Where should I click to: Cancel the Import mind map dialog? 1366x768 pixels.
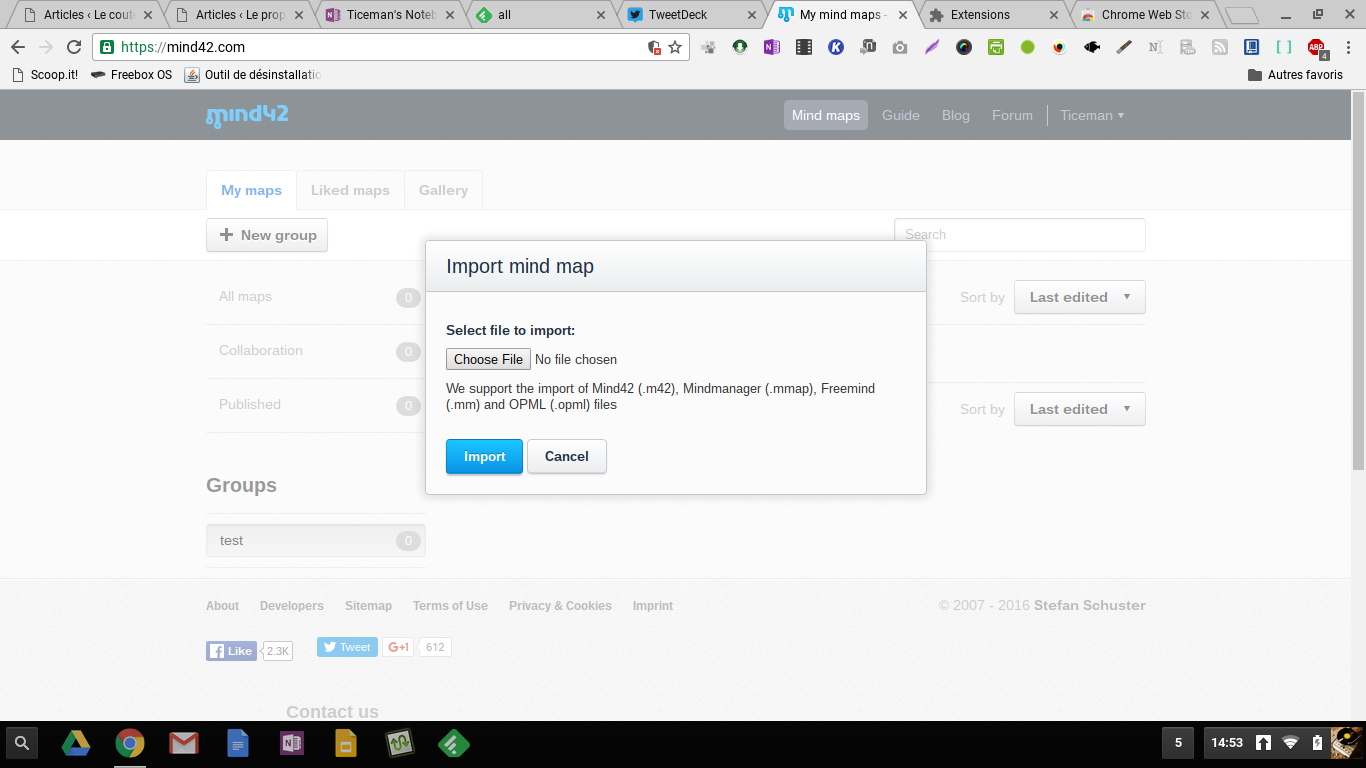point(567,456)
